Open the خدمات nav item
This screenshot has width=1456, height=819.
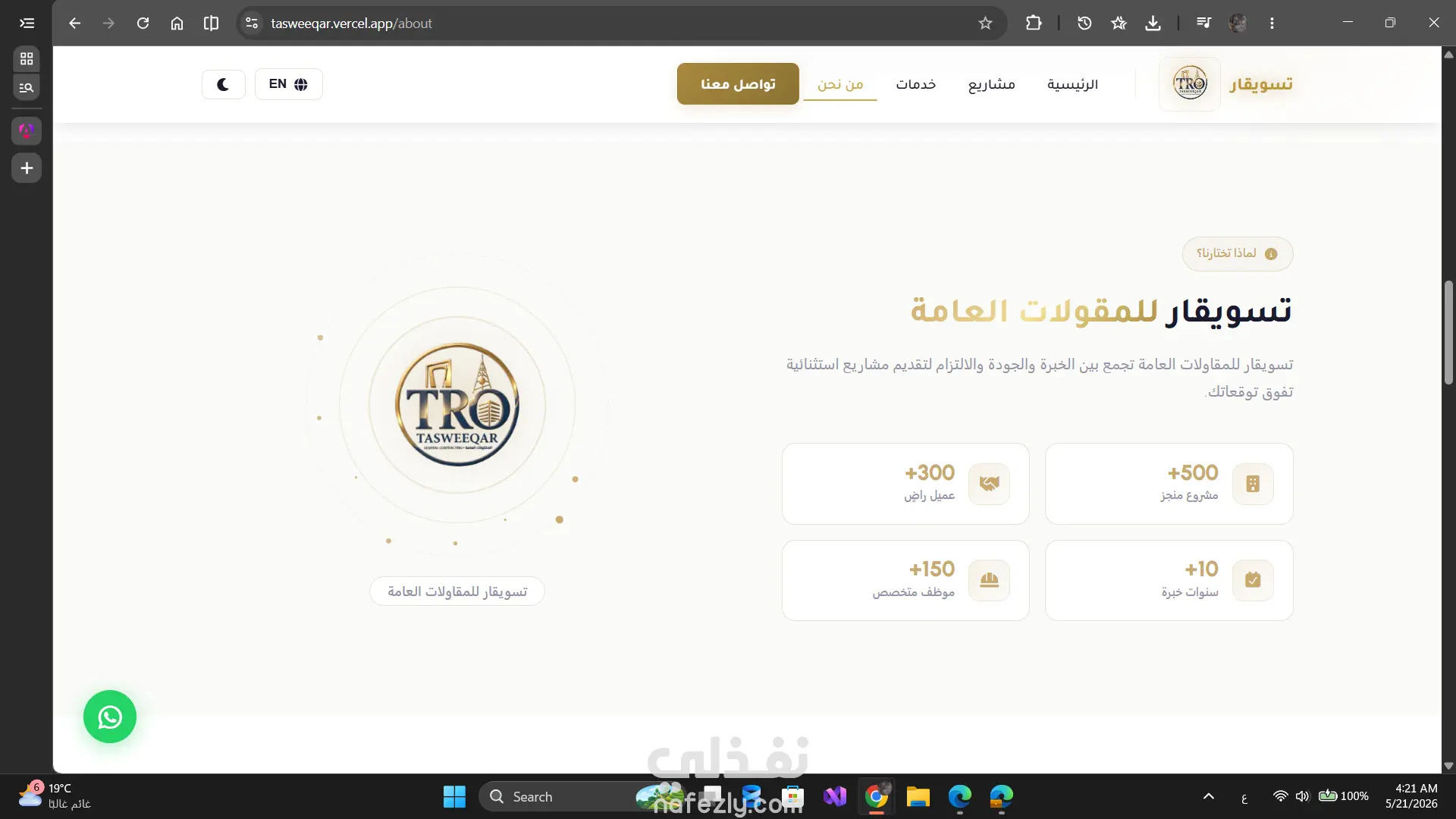(915, 84)
